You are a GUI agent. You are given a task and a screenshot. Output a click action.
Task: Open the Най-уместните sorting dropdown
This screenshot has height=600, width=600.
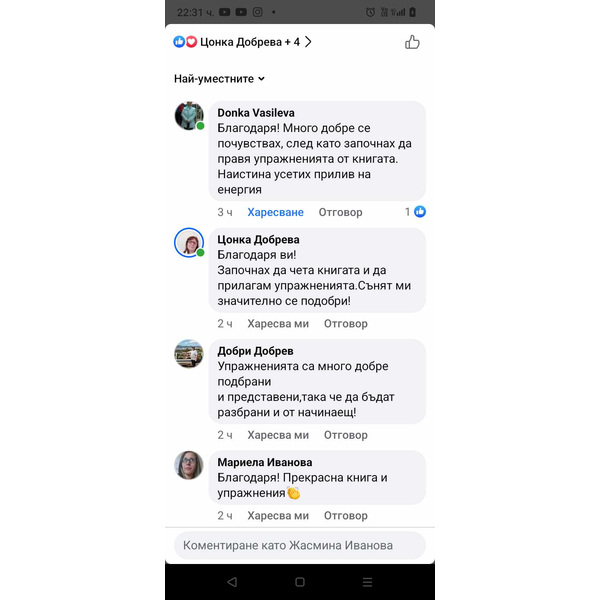pos(219,79)
